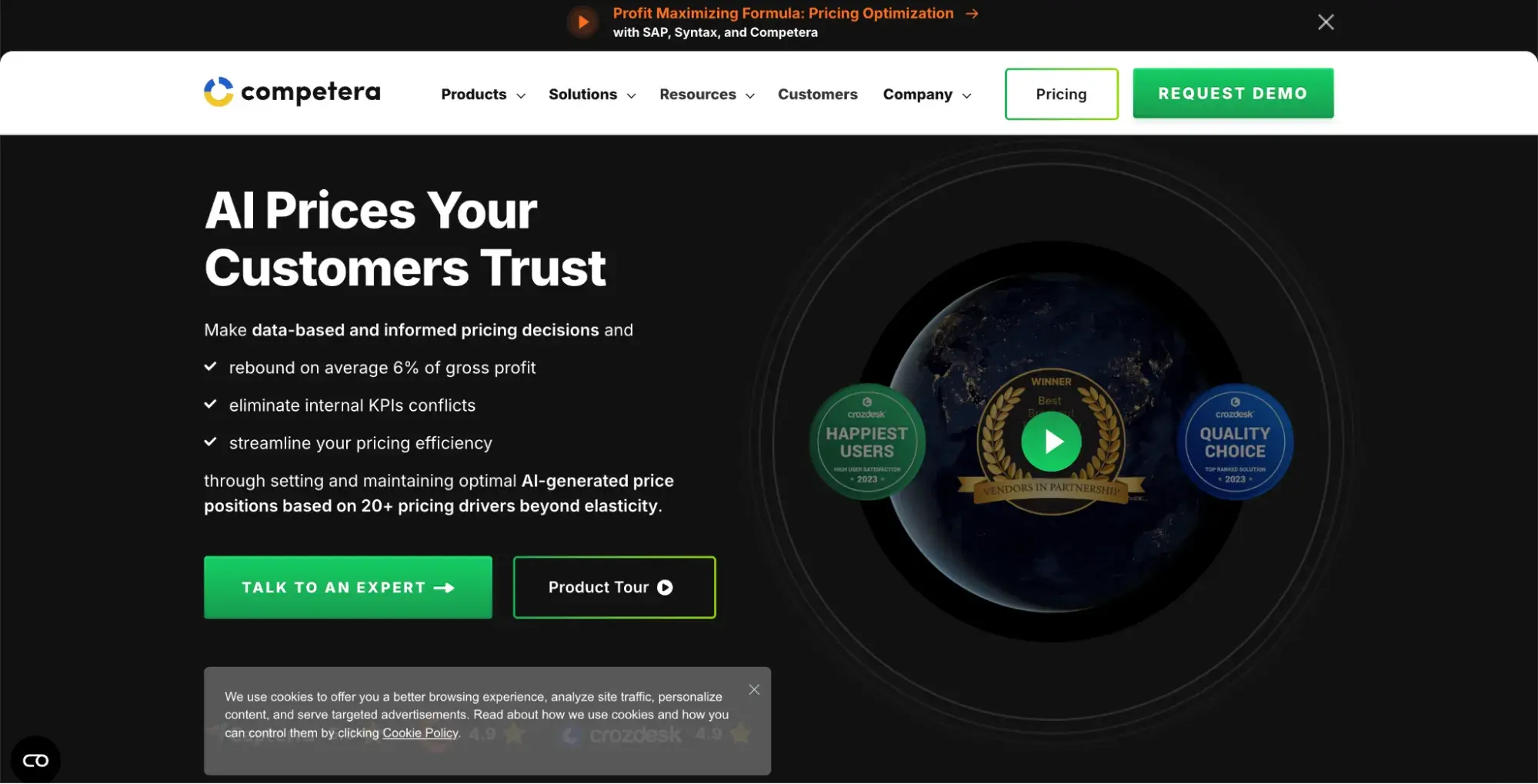Open the accessibility widget in corner

35,760
